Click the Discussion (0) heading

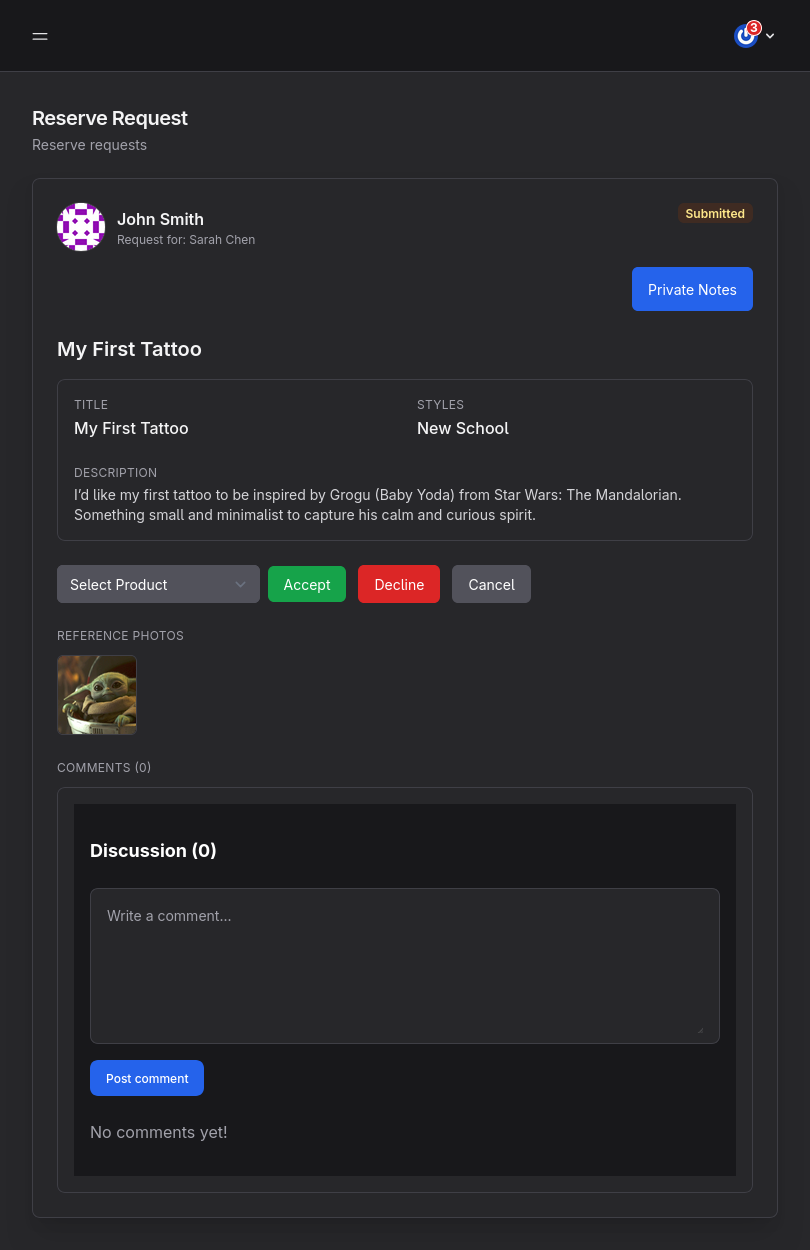(x=153, y=850)
